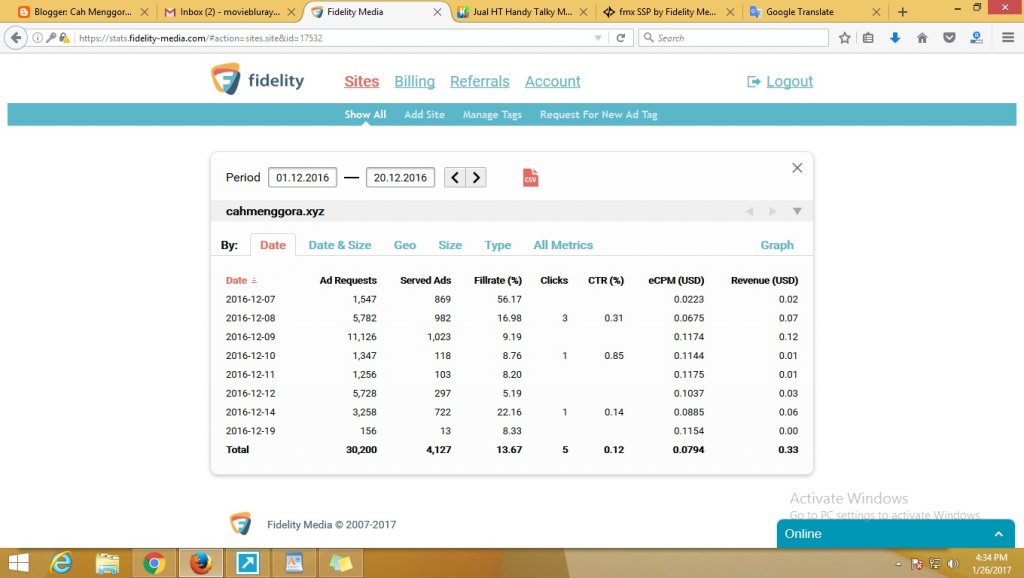This screenshot has height=578, width=1024.
Task: Go to the previous period with the left arrow
Action: (455, 178)
